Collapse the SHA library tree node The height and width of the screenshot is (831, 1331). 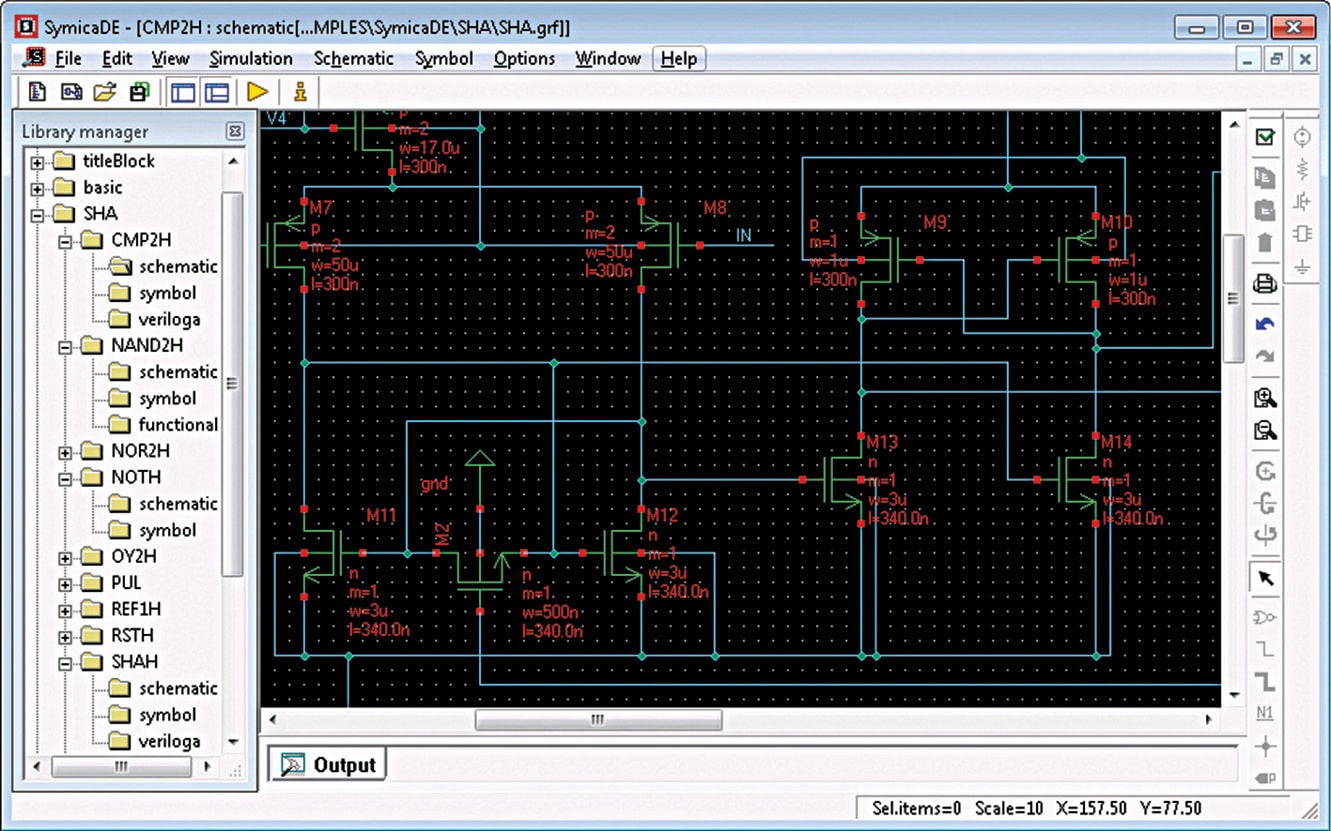point(38,214)
